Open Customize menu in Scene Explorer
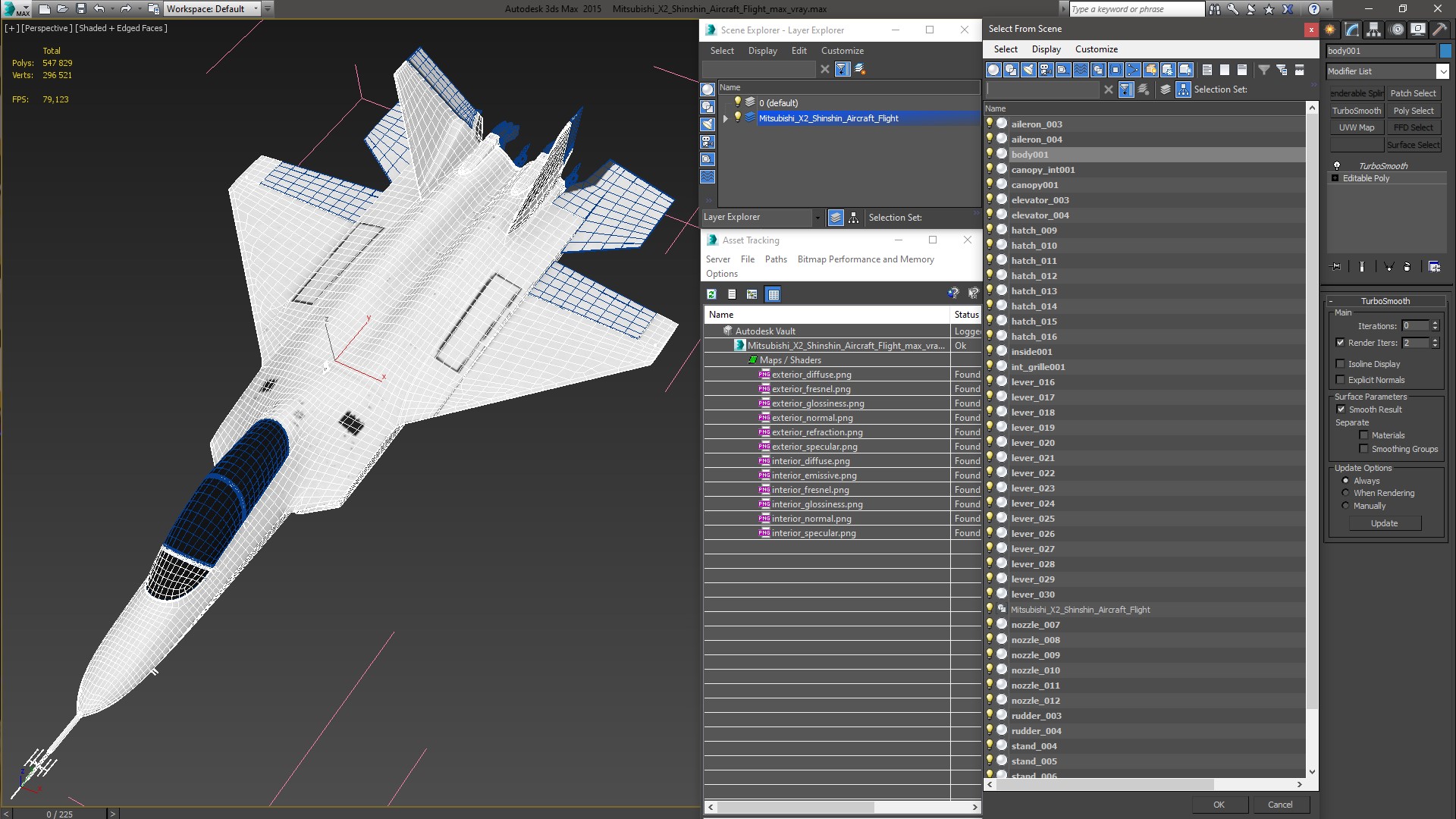The width and height of the screenshot is (1456, 819). point(842,51)
